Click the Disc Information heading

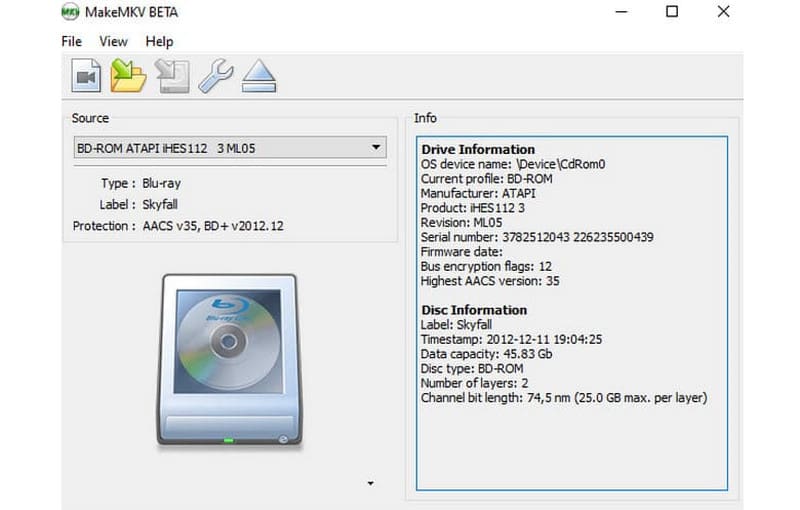tap(474, 310)
